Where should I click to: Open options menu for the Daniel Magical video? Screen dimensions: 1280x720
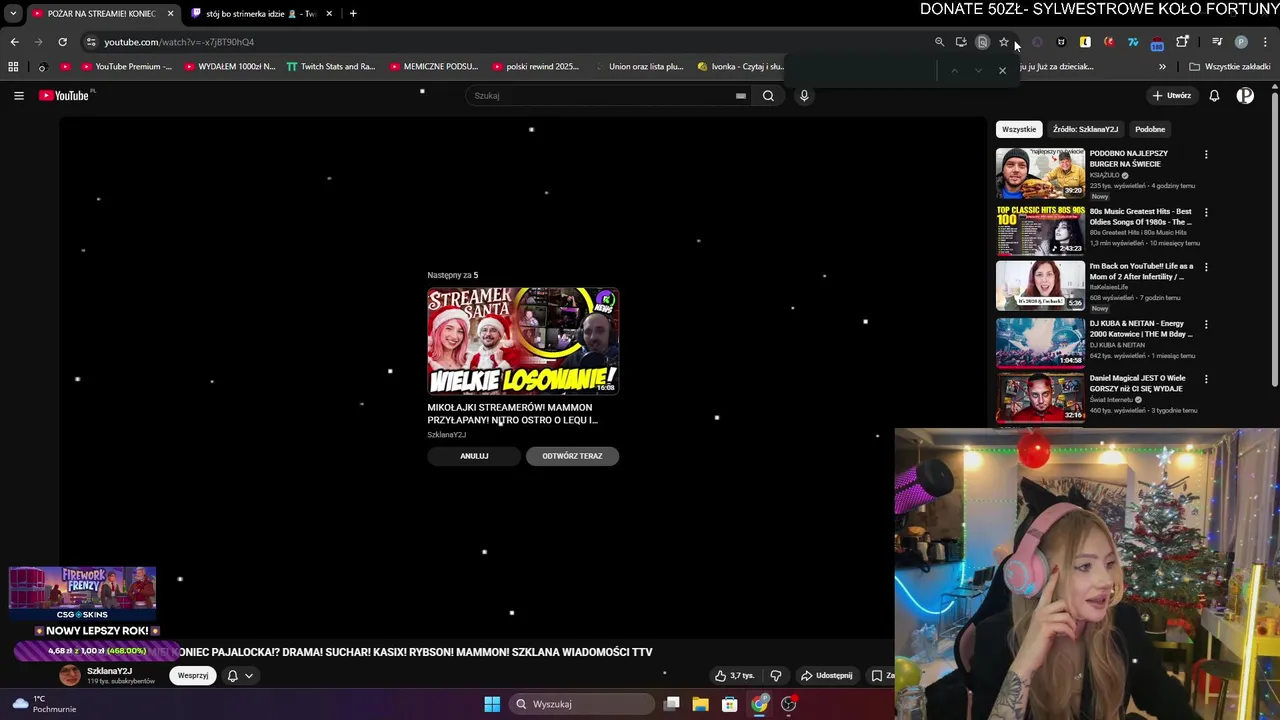coord(1206,380)
